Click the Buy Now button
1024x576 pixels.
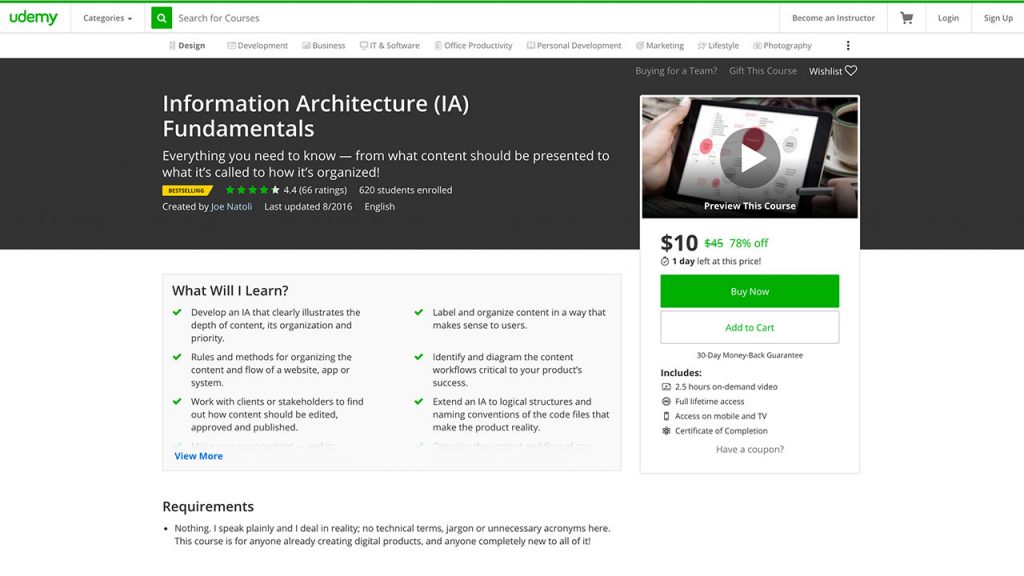point(748,291)
